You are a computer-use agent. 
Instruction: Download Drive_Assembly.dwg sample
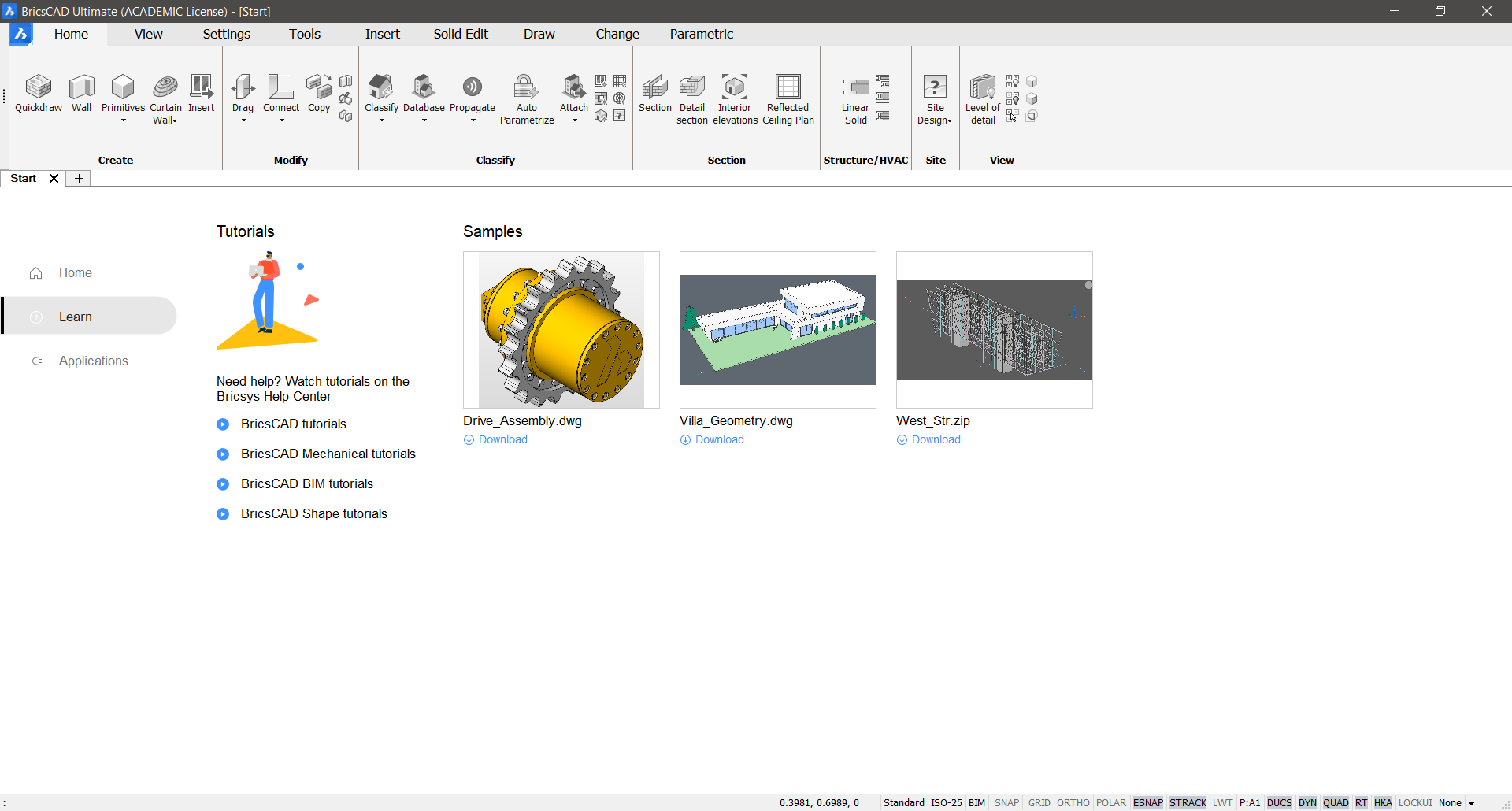pyautogui.click(x=495, y=440)
